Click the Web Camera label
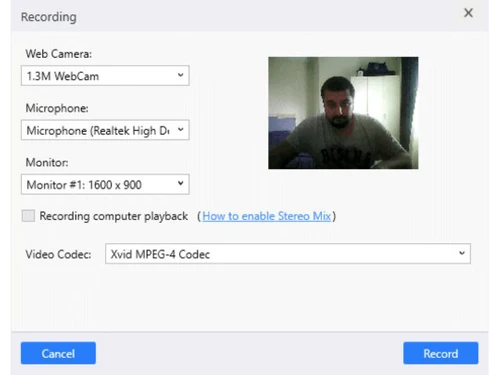This screenshot has width=500, height=375. click(x=59, y=54)
